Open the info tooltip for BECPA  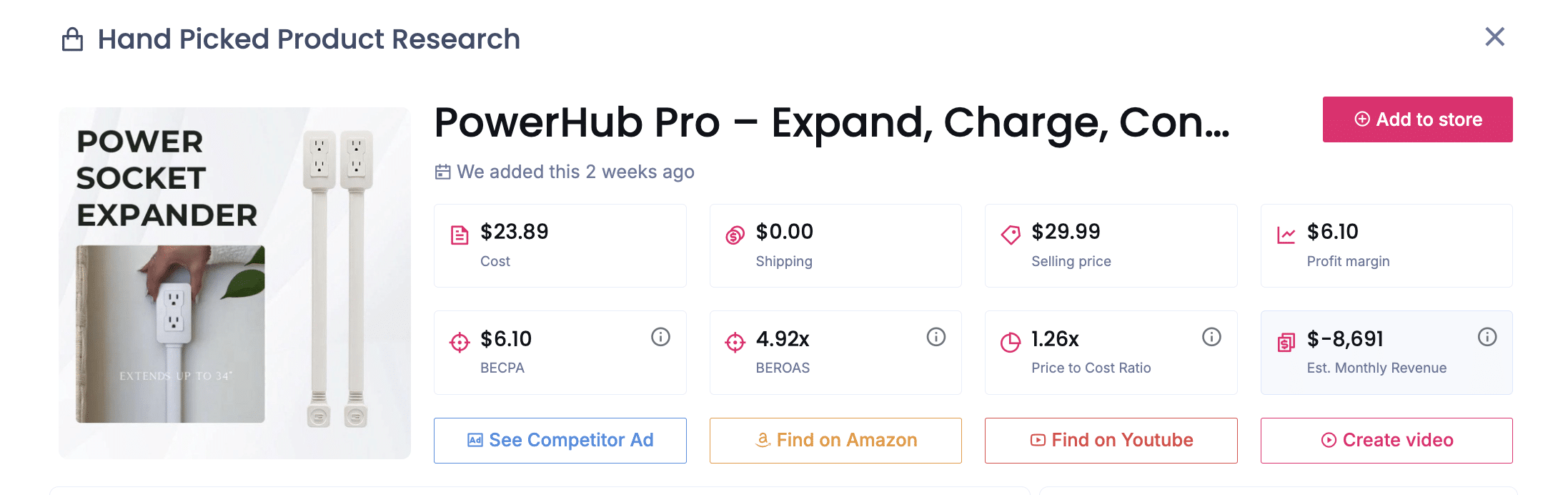pos(660,336)
